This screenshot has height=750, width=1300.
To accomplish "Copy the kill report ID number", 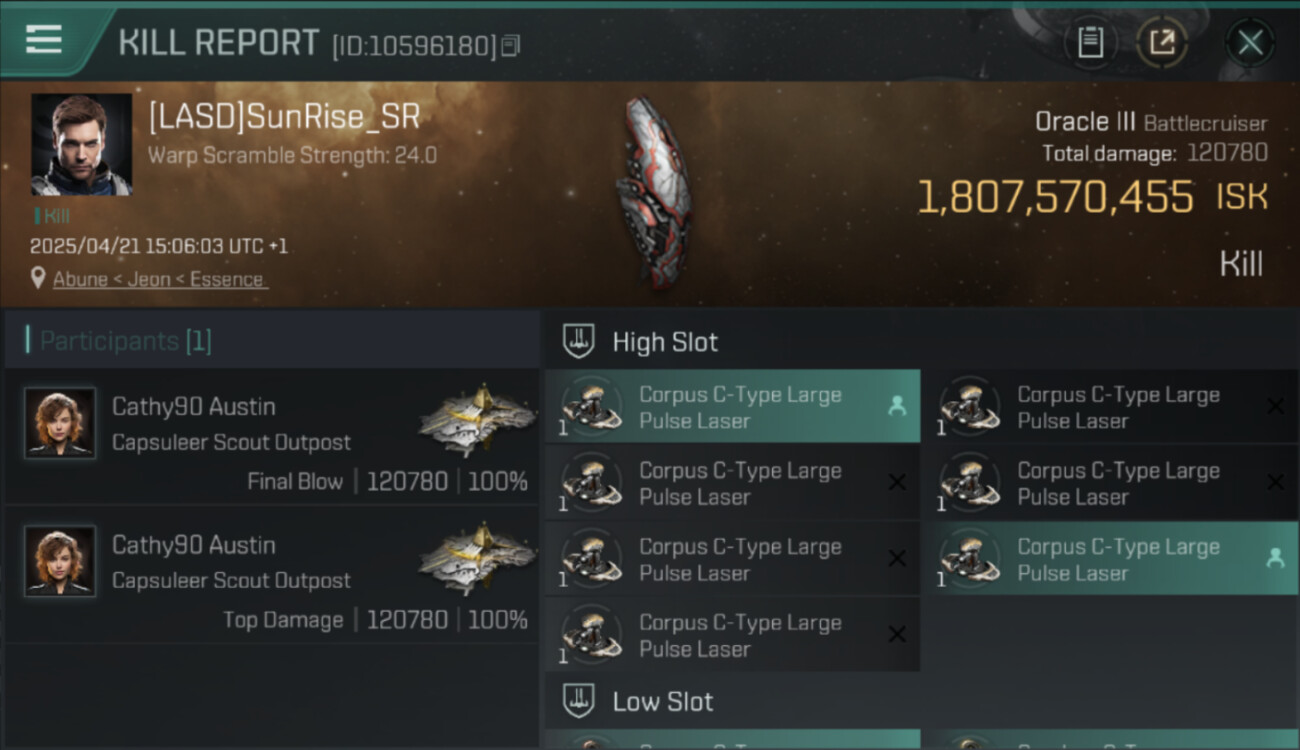I will coord(511,46).
